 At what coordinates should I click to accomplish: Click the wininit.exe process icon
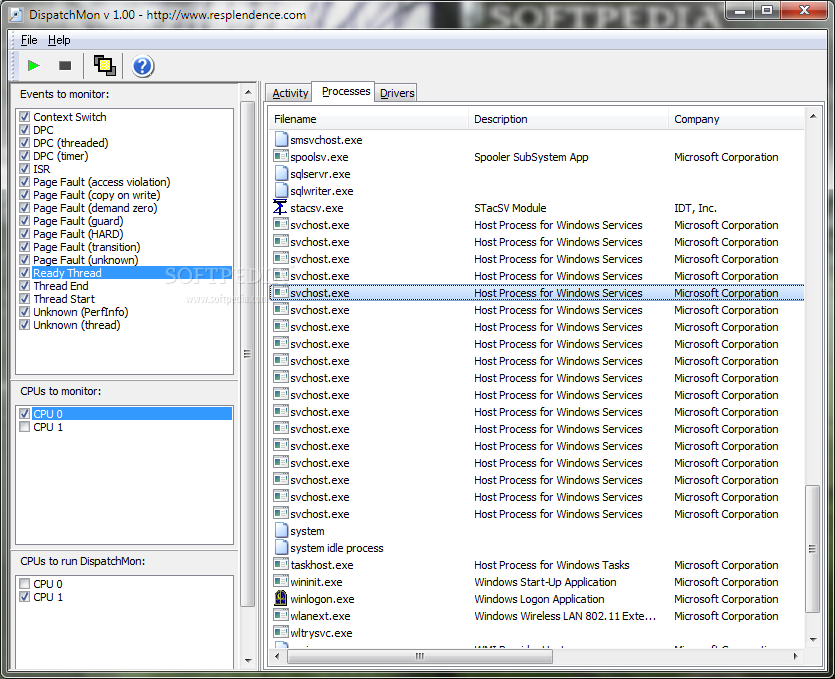[281, 581]
